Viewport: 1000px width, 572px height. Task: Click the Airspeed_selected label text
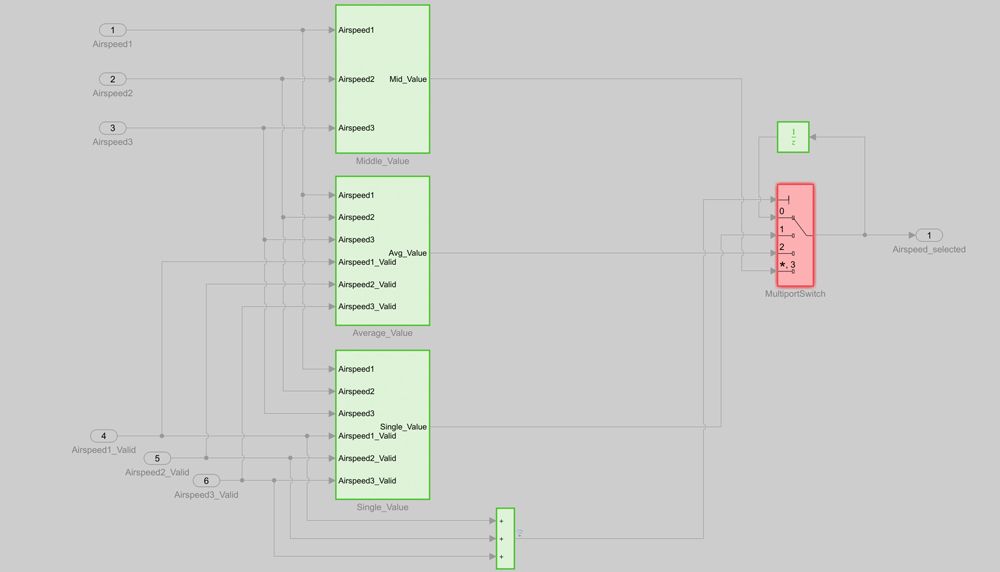click(929, 249)
